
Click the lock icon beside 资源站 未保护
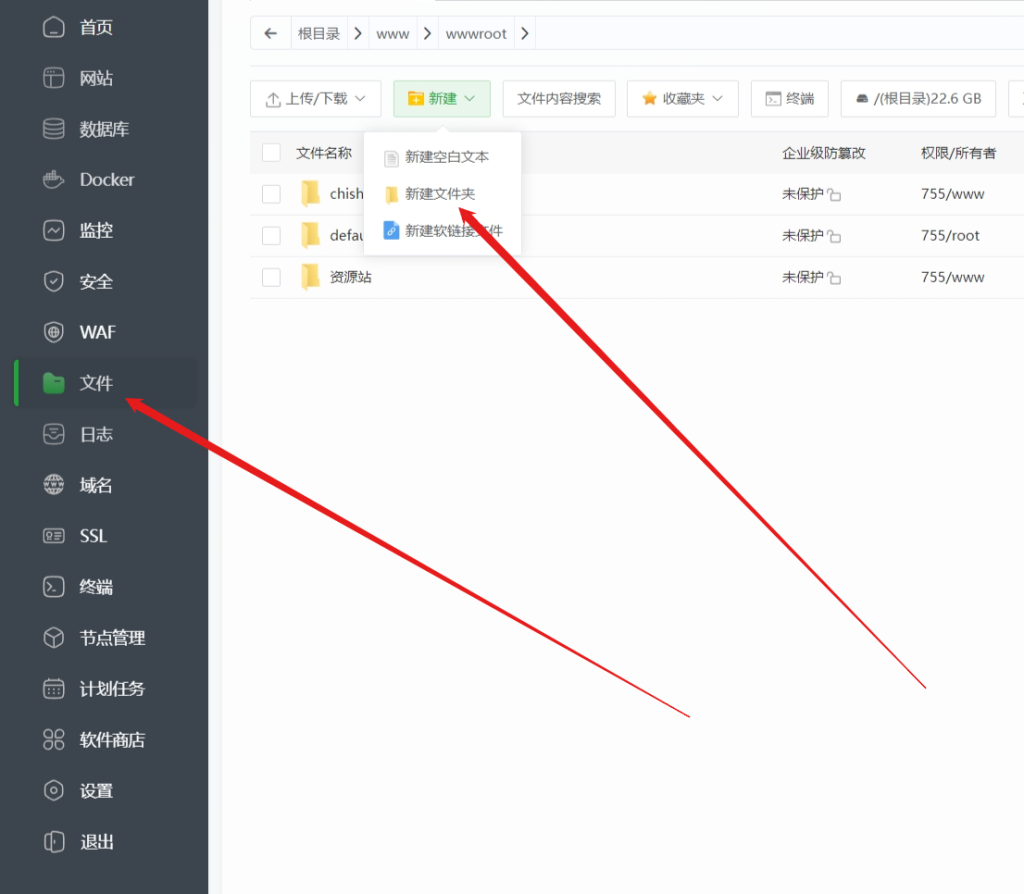coord(834,278)
